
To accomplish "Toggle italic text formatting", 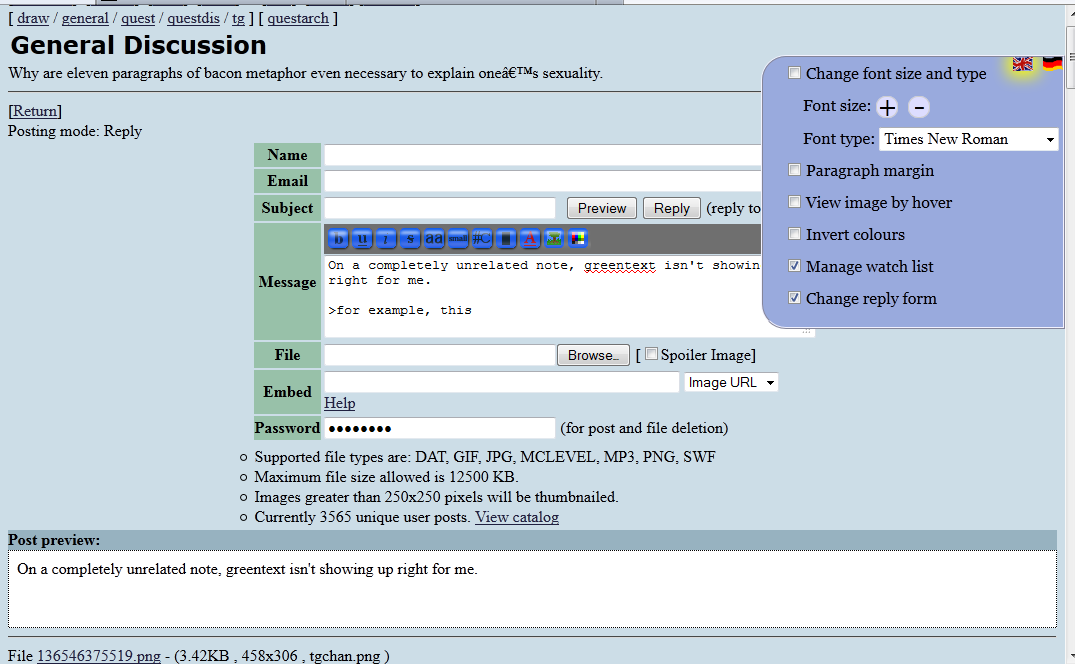I will coord(385,239).
